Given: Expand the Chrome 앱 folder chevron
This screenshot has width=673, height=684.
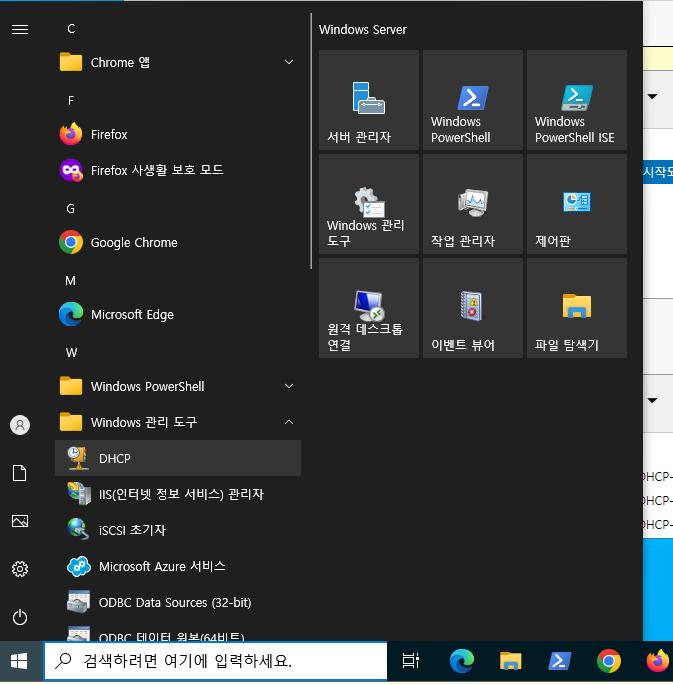Looking at the screenshot, I should [x=289, y=62].
